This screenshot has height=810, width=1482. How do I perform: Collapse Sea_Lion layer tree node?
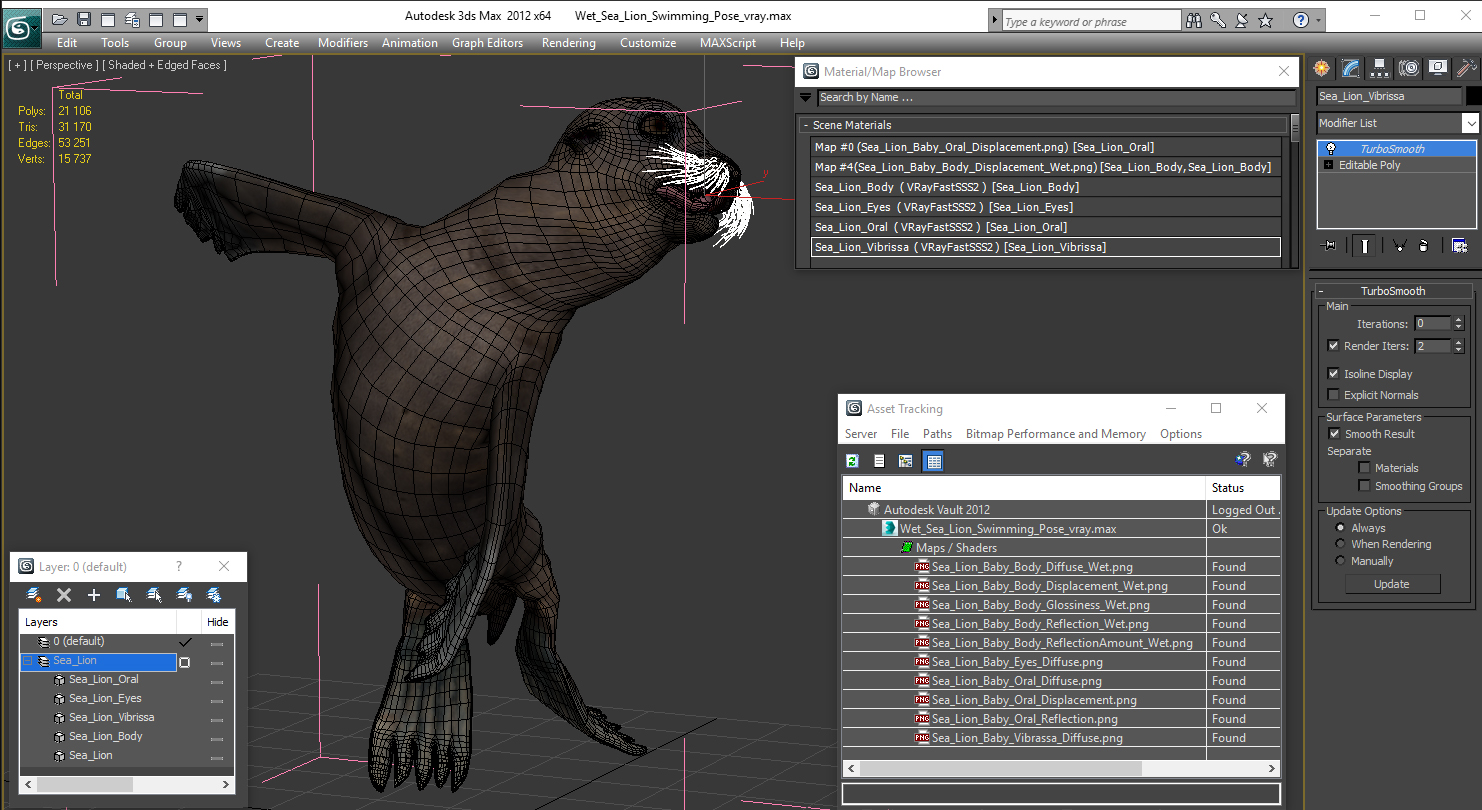(x=27, y=661)
